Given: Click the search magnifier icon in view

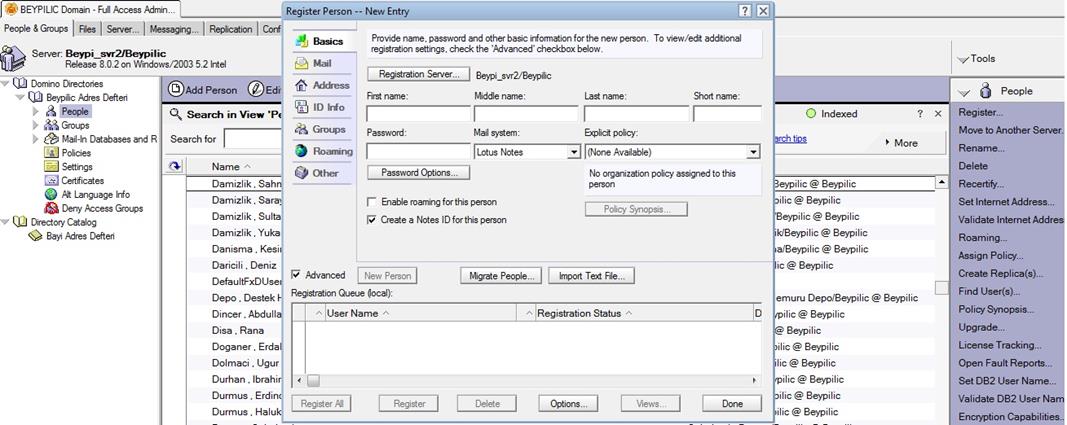Looking at the screenshot, I should pos(176,114).
